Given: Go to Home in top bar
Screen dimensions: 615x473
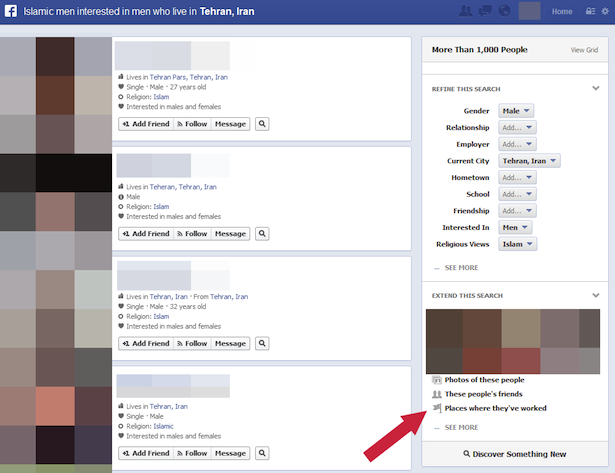Looking at the screenshot, I should [562, 11].
